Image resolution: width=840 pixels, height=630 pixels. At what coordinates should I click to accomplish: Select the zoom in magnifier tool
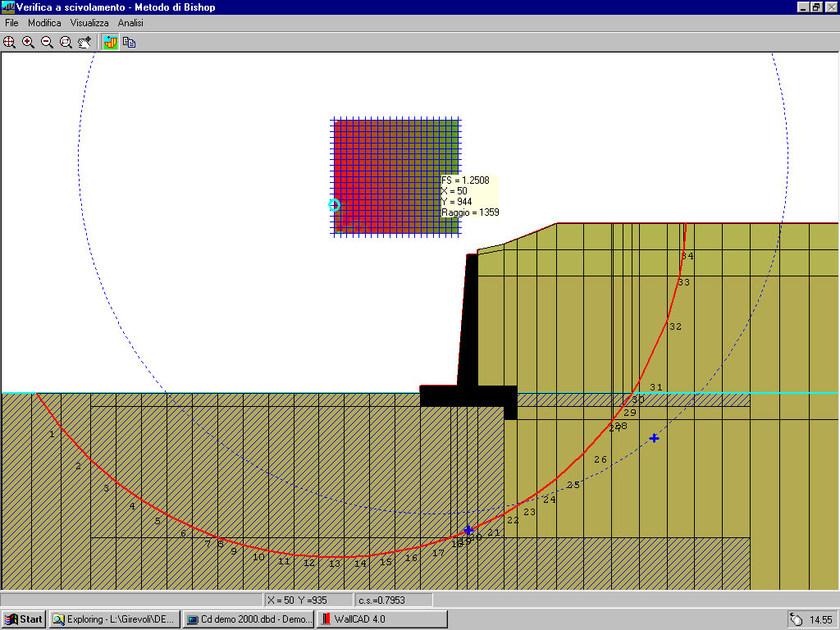pyautogui.click(x=28, y=42)
